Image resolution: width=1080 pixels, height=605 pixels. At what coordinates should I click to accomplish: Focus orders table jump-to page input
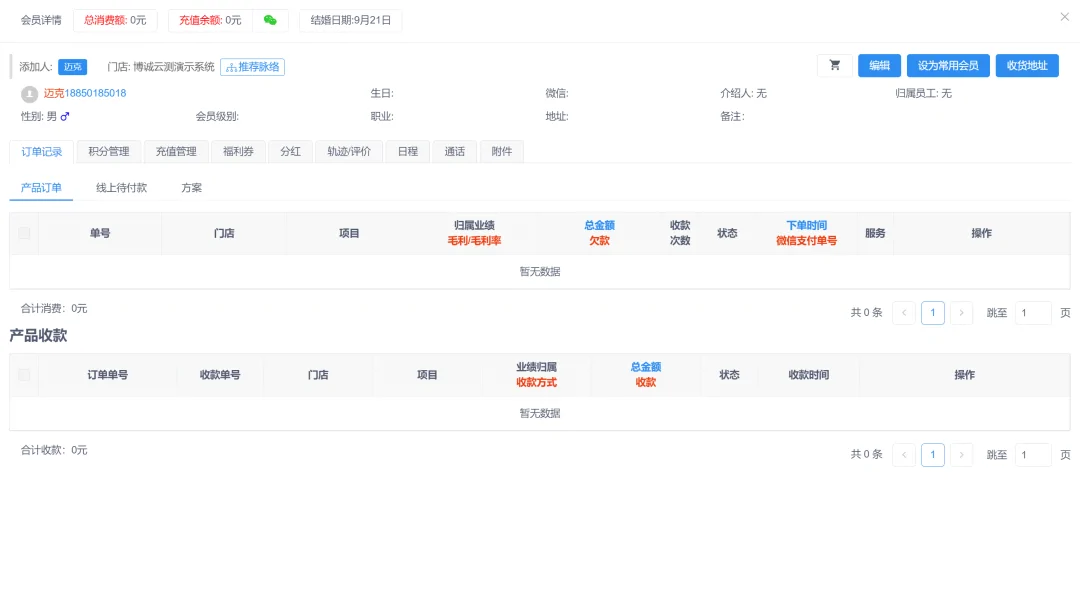pos(1032,313)
